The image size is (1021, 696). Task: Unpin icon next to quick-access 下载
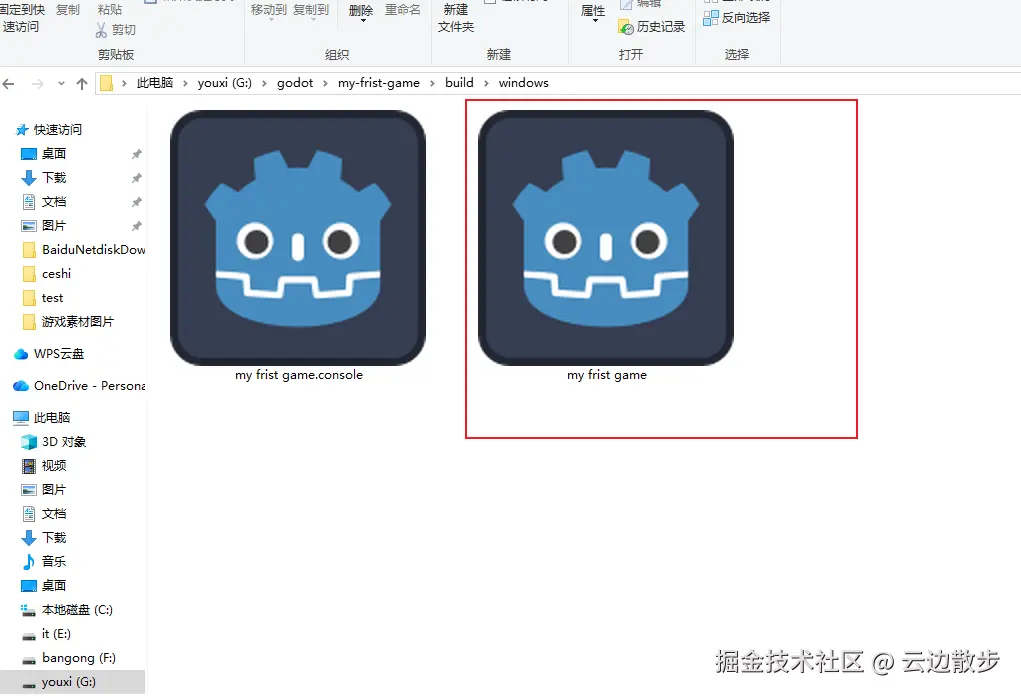pos(137,178)
